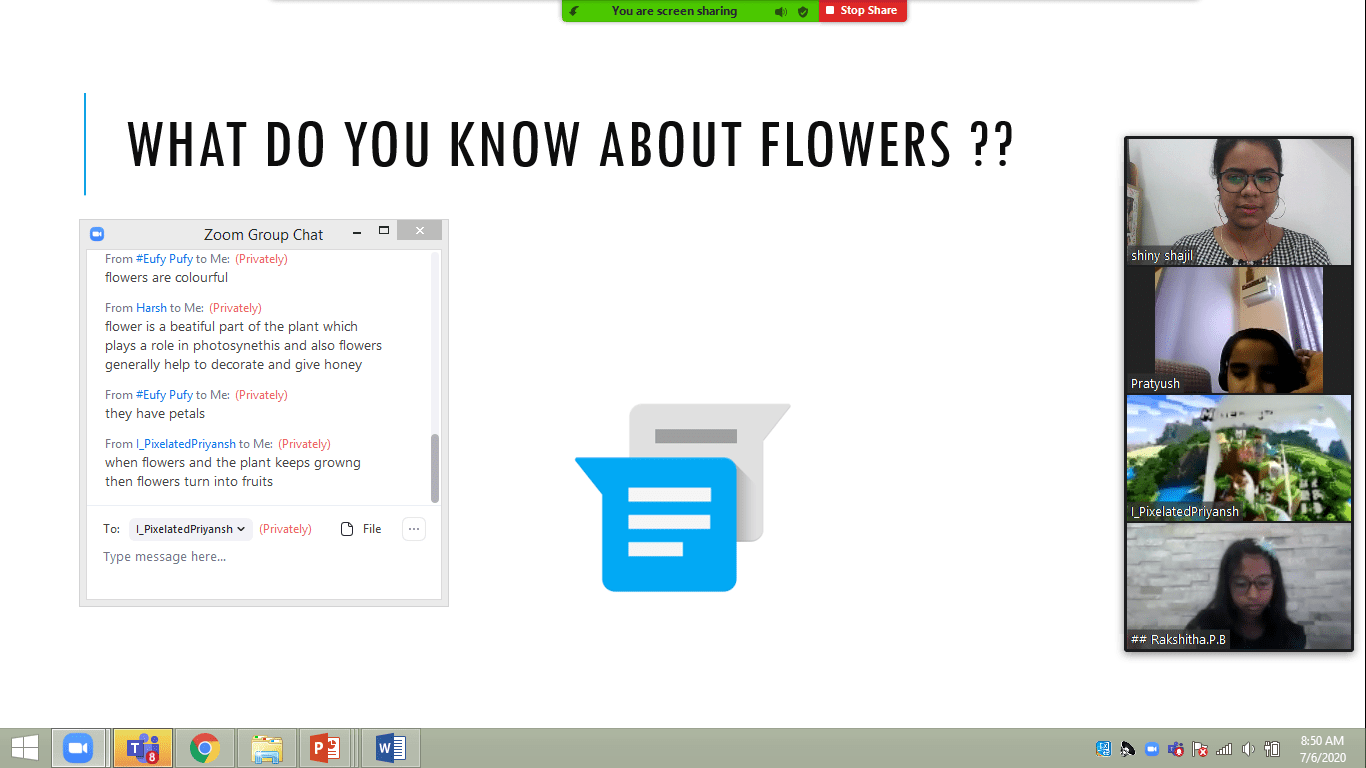This screenshot has width=1366, height=768.
Task: Open Microsoft Word from the taskbar
Action: [390, 748]
